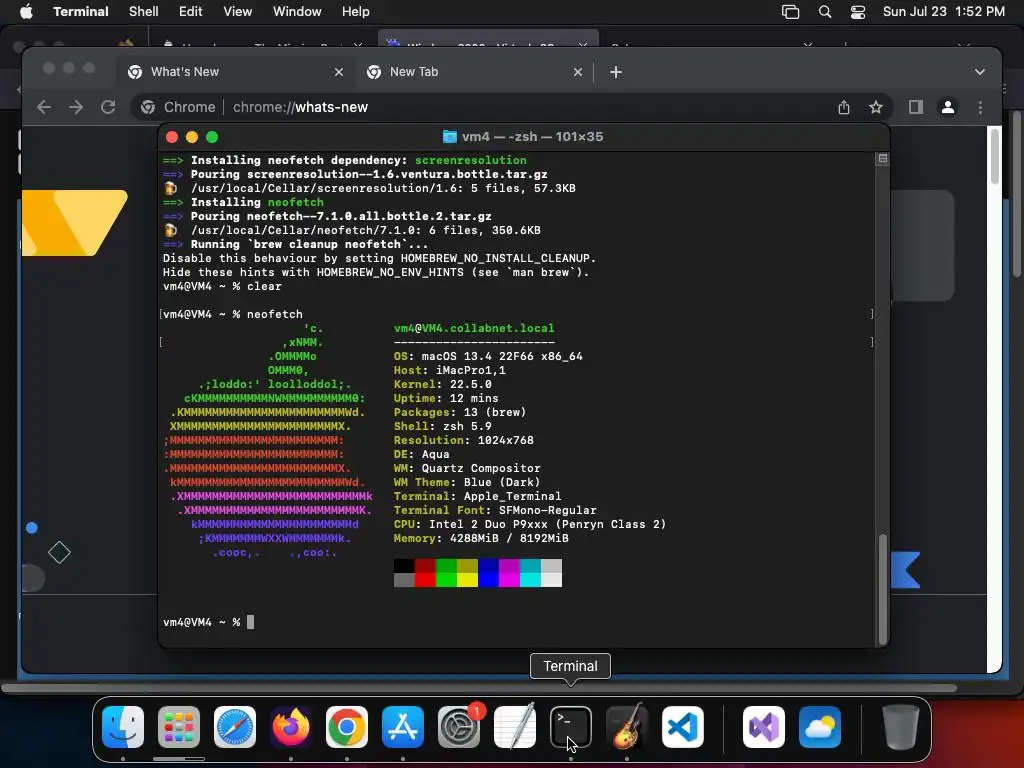Viewport: 1024px width, 768px height.
Task: Share the page in Chrome
Action: 844,107
